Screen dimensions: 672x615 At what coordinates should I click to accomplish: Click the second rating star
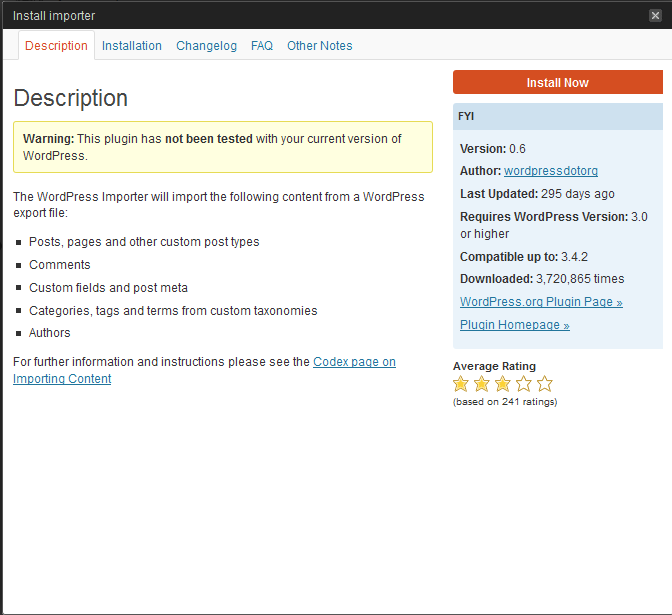(x=482, y=384)
